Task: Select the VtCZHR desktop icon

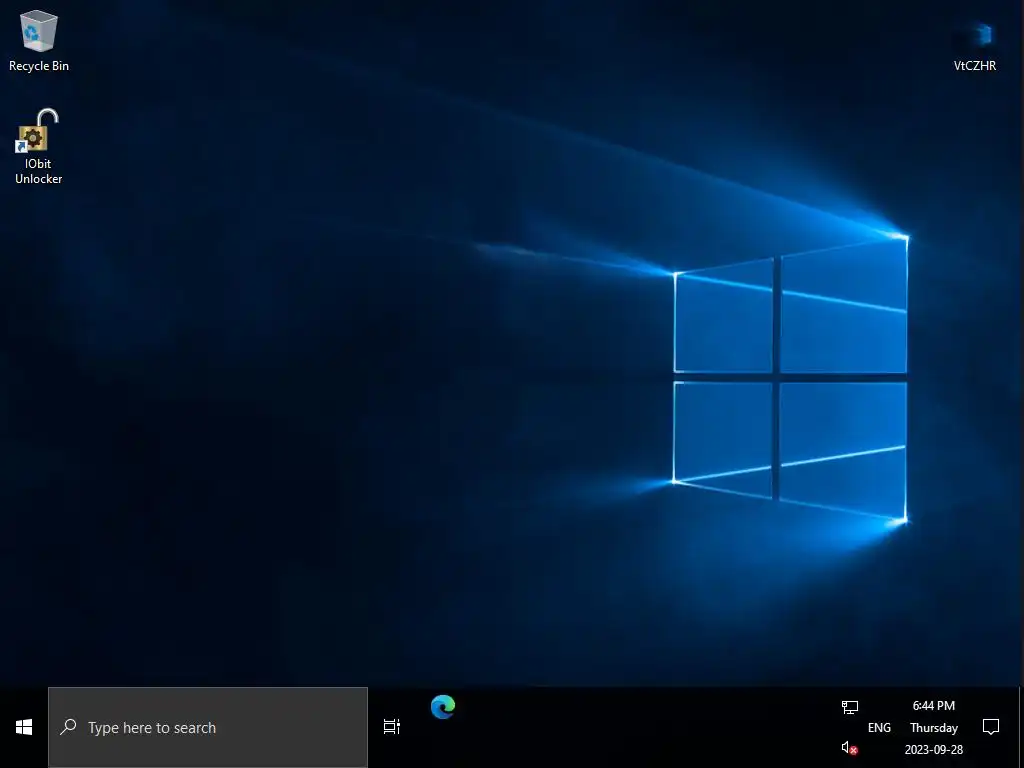Action: pyautogui.click(x=975, y=46)
